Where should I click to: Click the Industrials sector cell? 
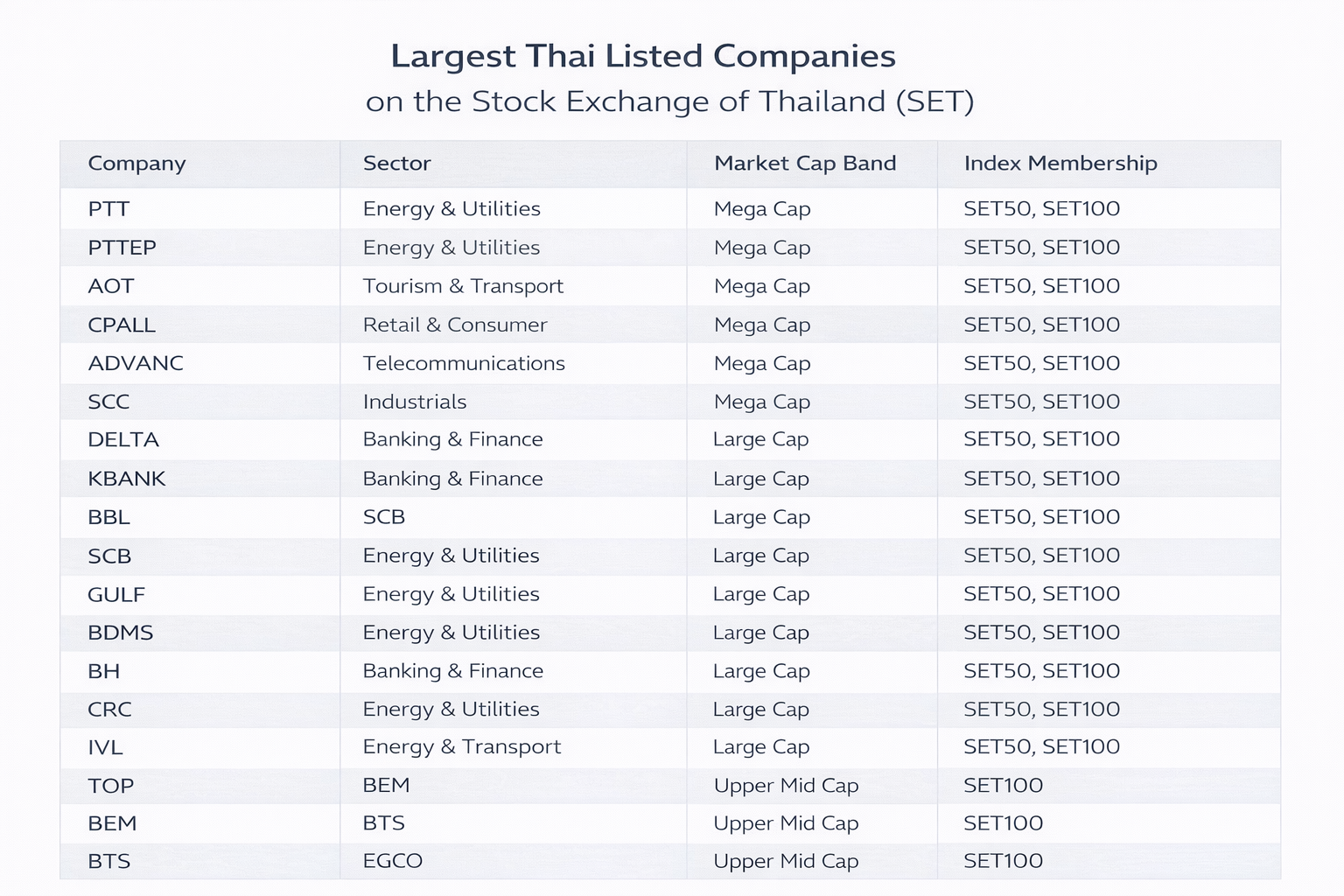point(415,402)
